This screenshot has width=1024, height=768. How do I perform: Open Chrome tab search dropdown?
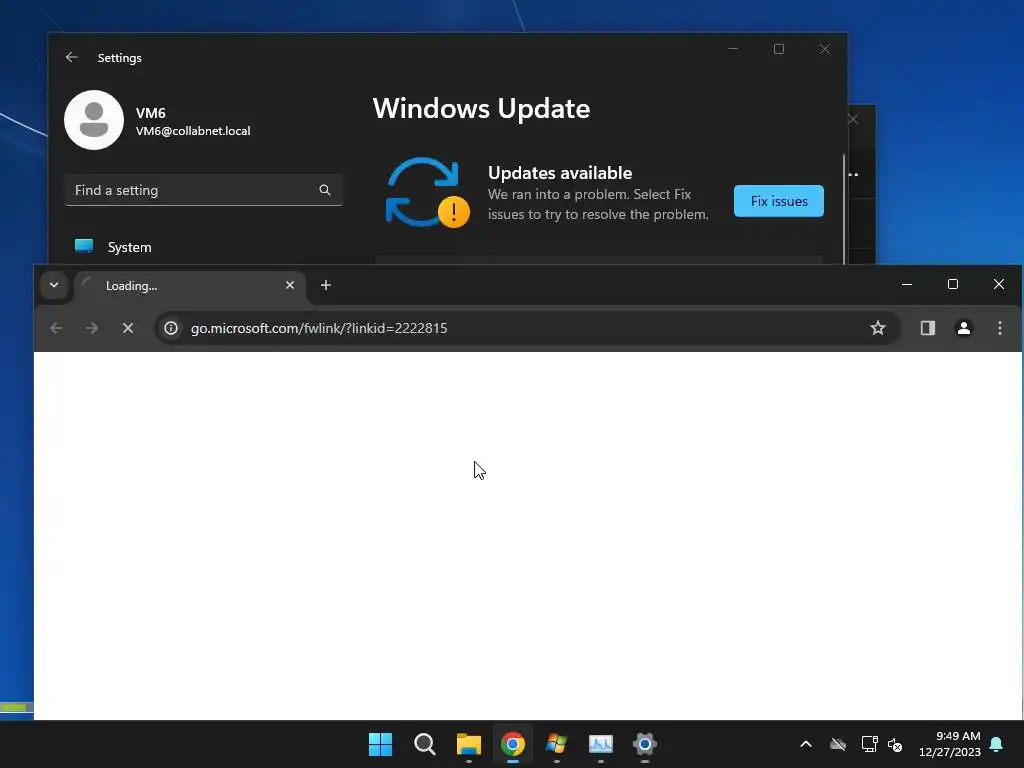coord(54,285)
